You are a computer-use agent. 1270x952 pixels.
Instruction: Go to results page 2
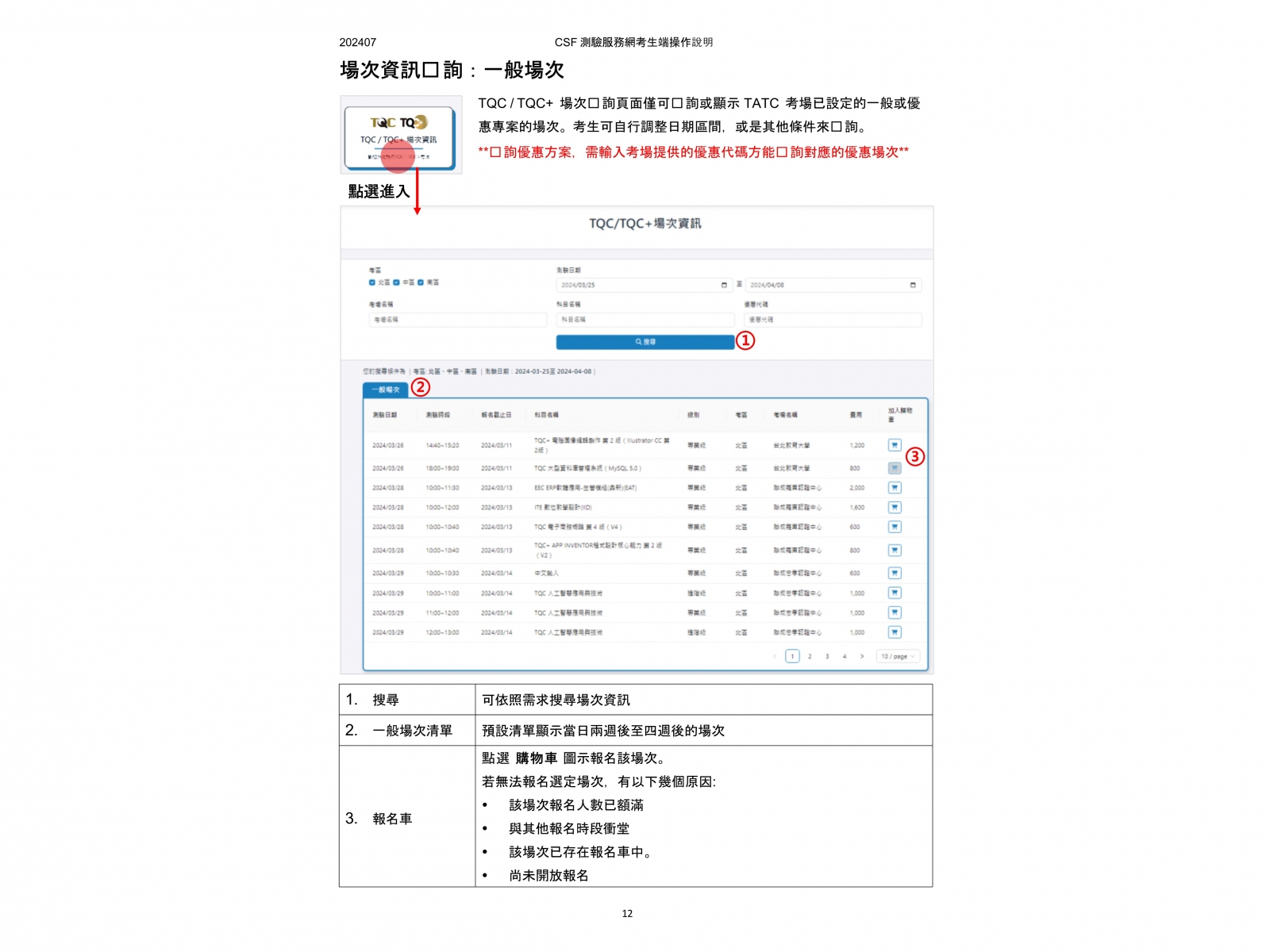pyautogui.click(x=810, y=656)
